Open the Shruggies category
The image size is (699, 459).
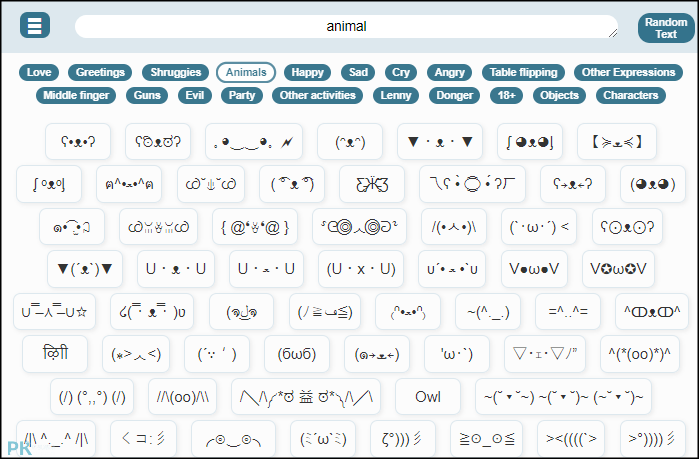[176, 72]
